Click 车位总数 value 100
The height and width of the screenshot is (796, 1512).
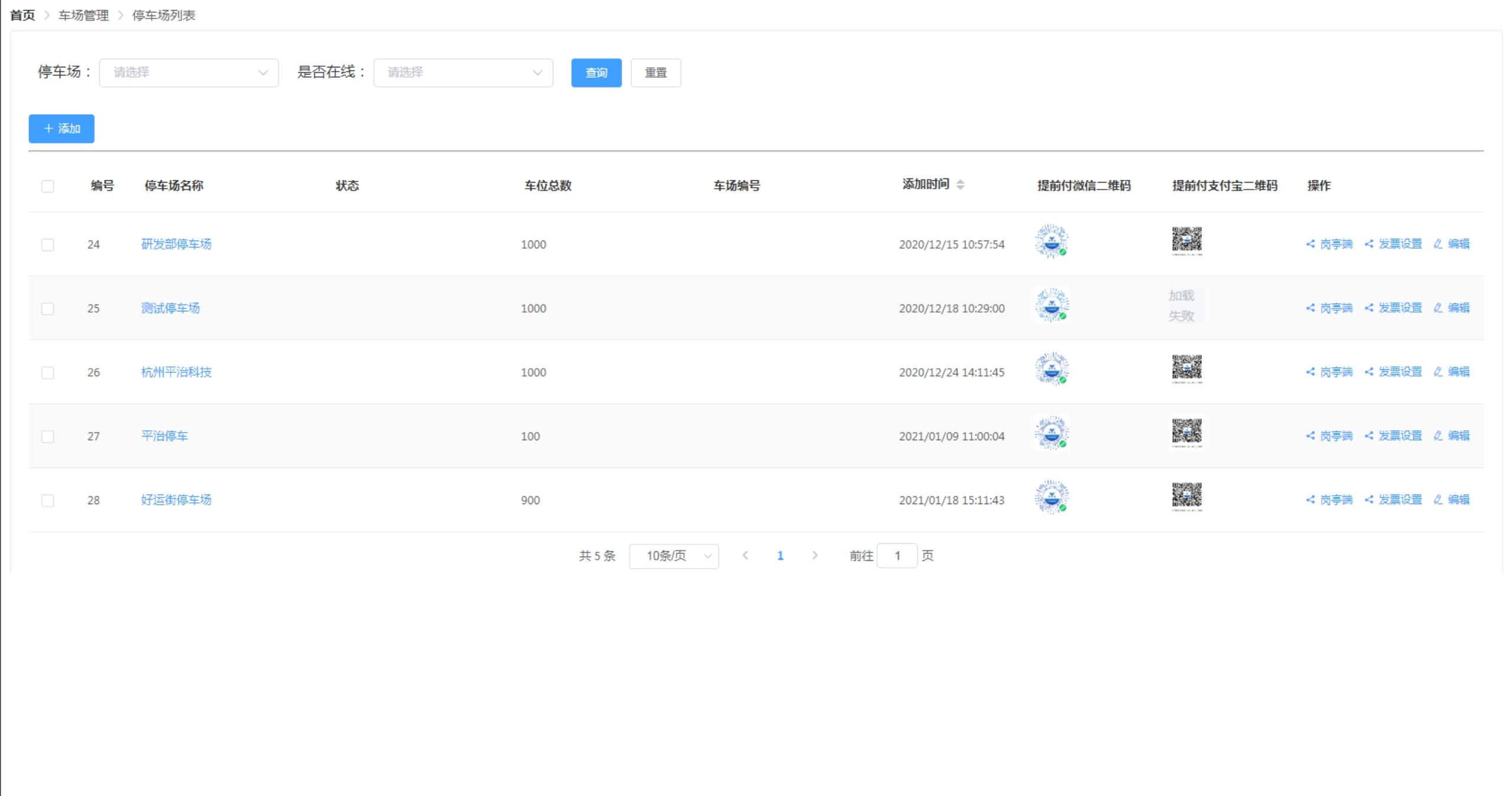530,436
